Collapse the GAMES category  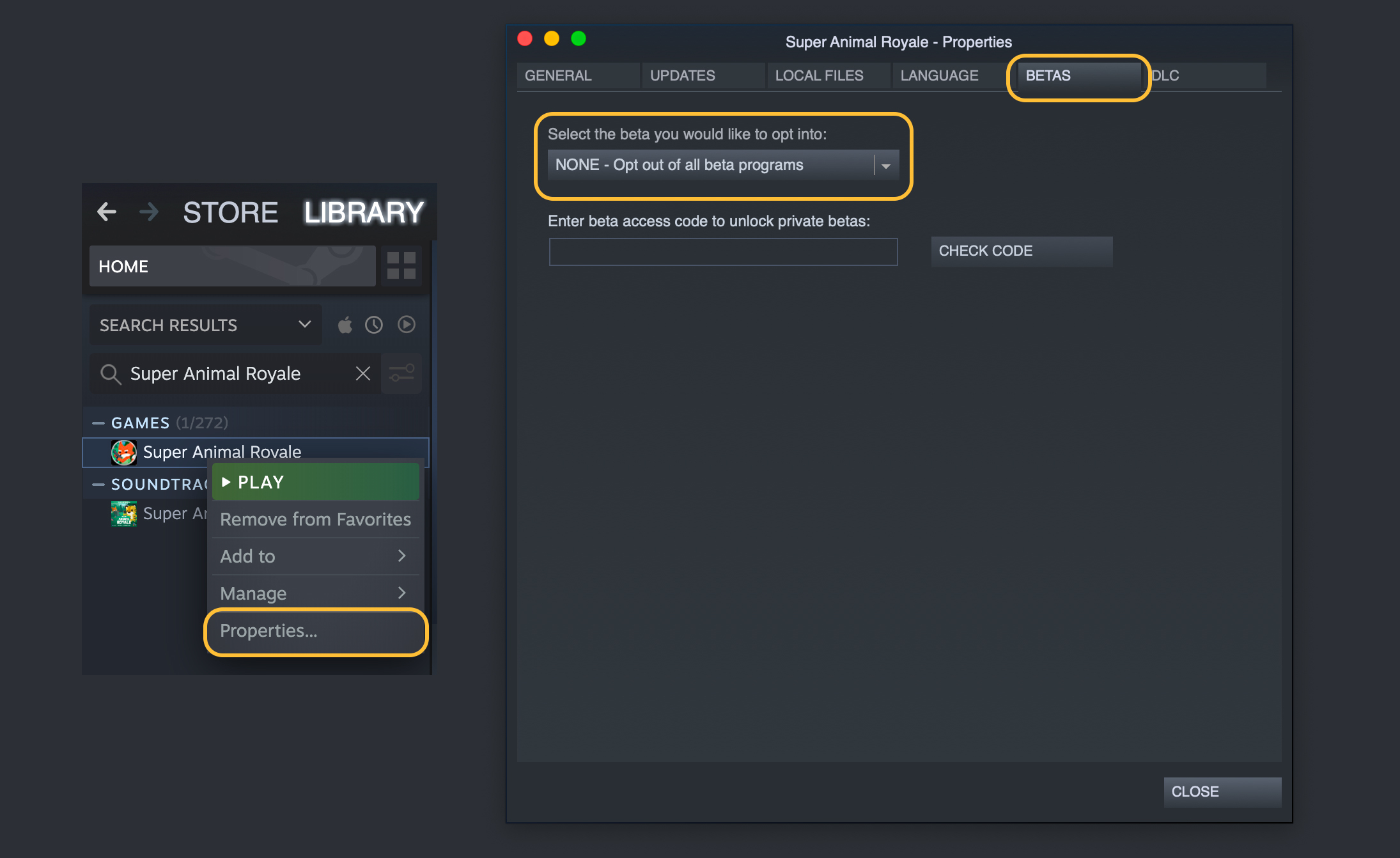[x=98, y=423]
